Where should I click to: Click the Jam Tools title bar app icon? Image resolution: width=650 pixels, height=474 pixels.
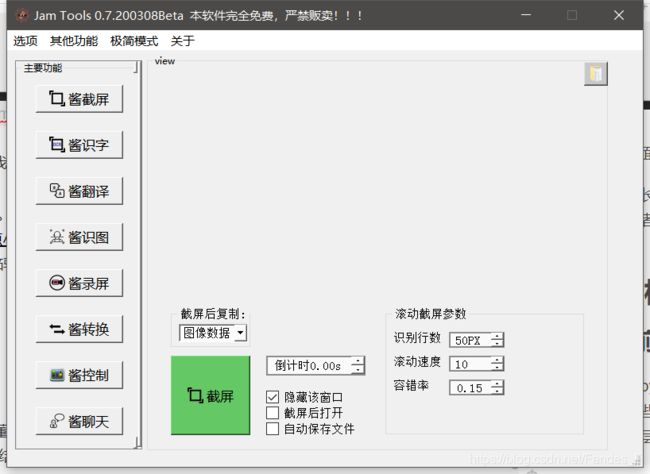click(22, 15)
